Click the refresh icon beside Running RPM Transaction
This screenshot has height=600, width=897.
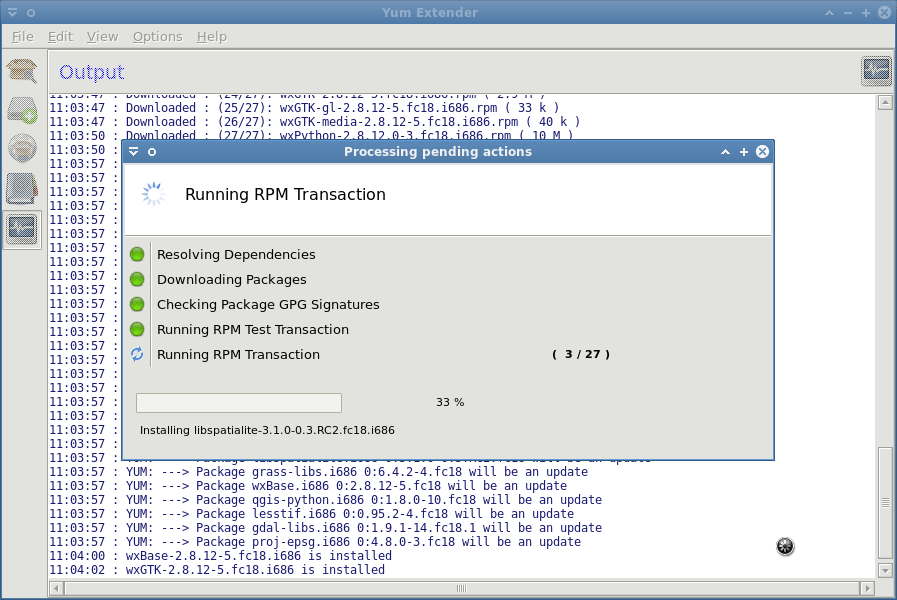point(137,354)
